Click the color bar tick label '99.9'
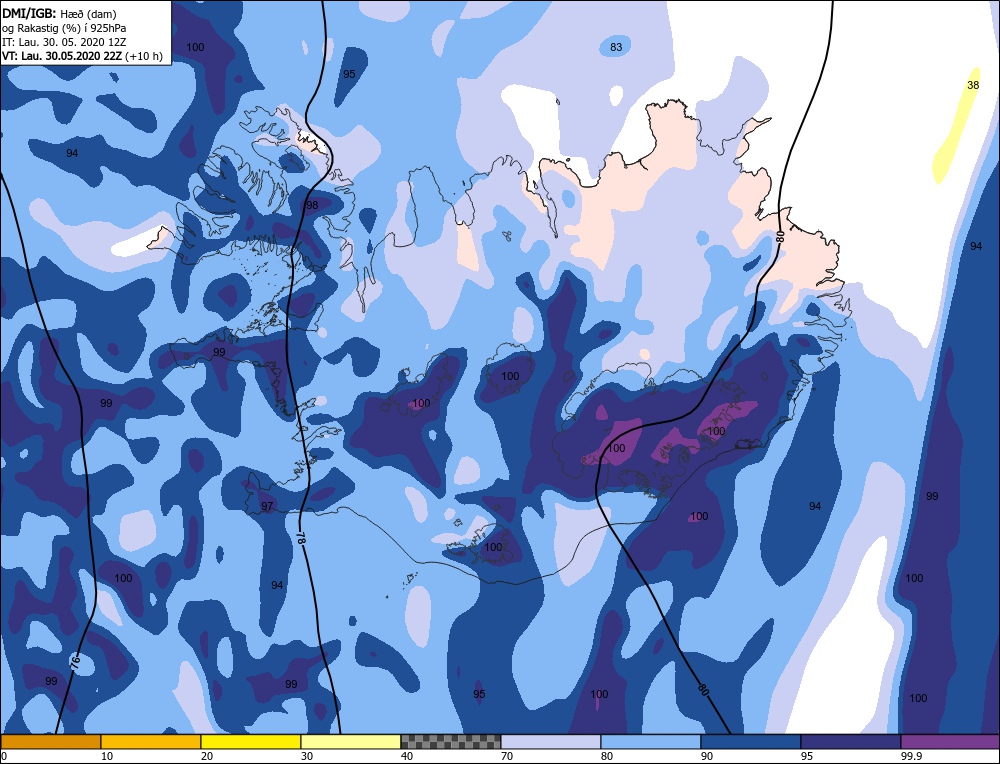Image resolution: width=1000 pixels, height=764 pixels. pos(909,756)
